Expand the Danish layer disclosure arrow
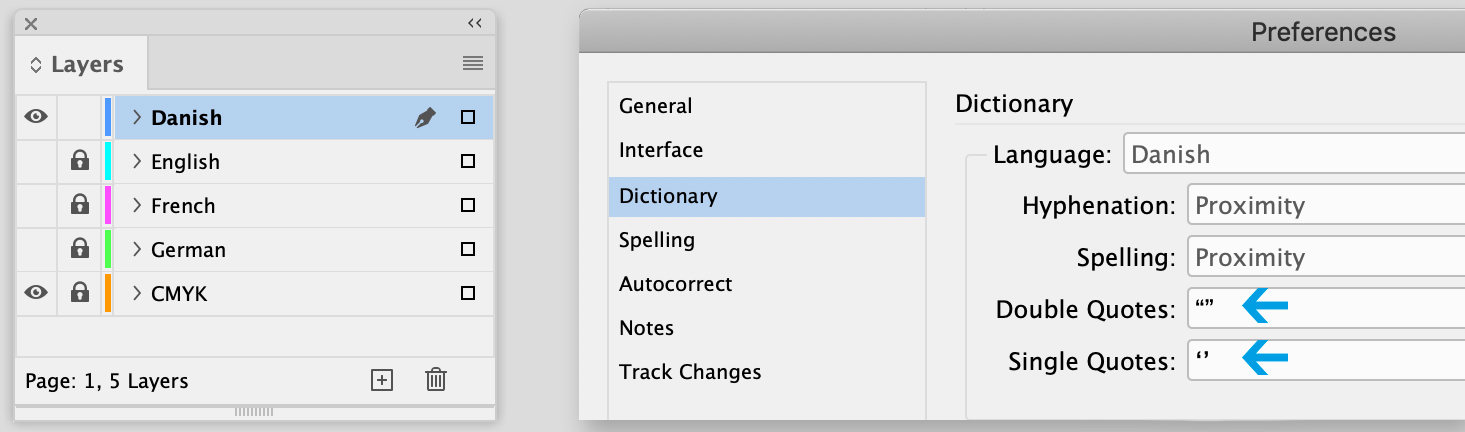The width and height of the screenshot is (1465, 432). point(138,118)
